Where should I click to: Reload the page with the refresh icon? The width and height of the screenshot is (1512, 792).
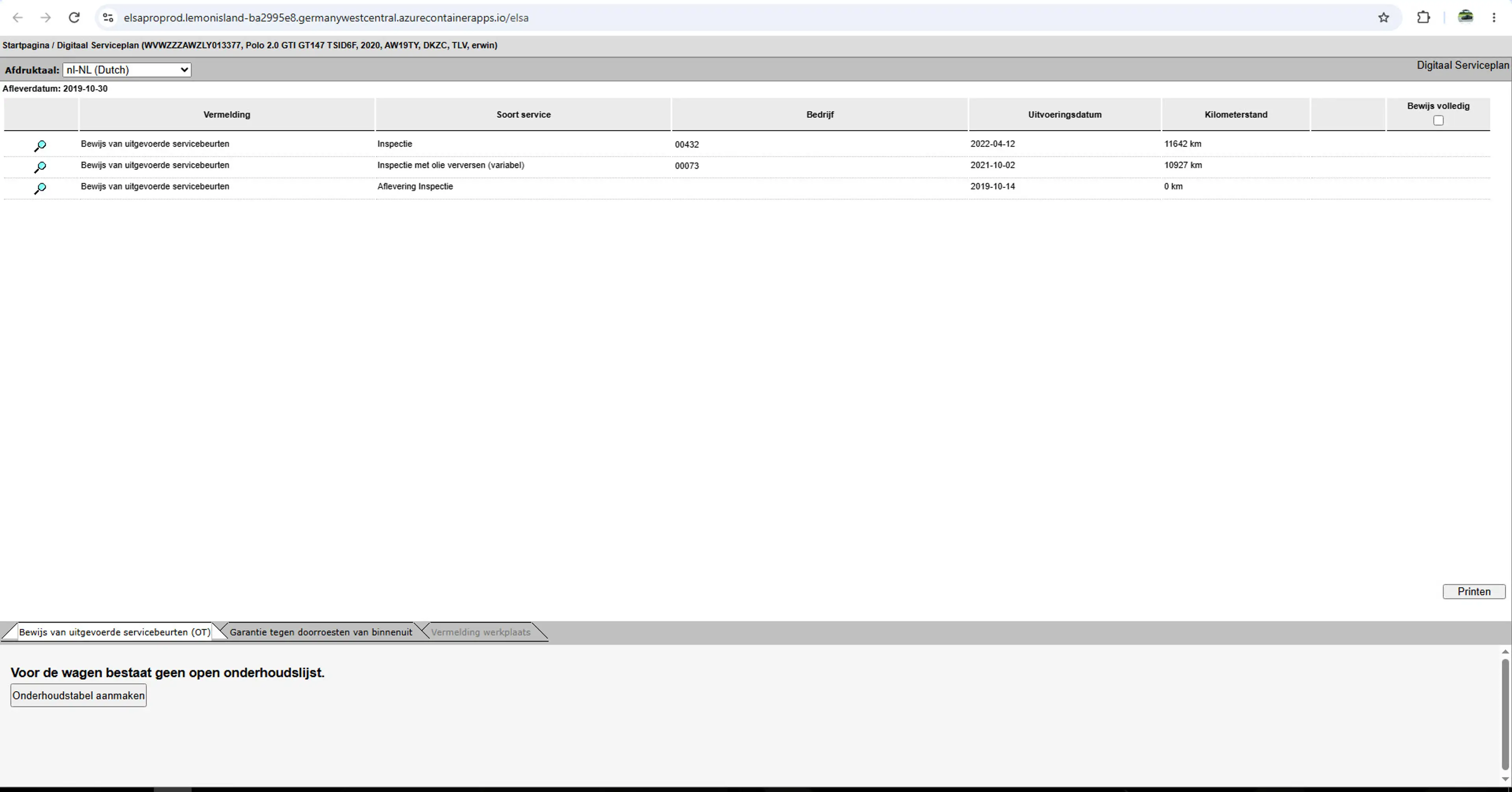click(x=74, y=18)
